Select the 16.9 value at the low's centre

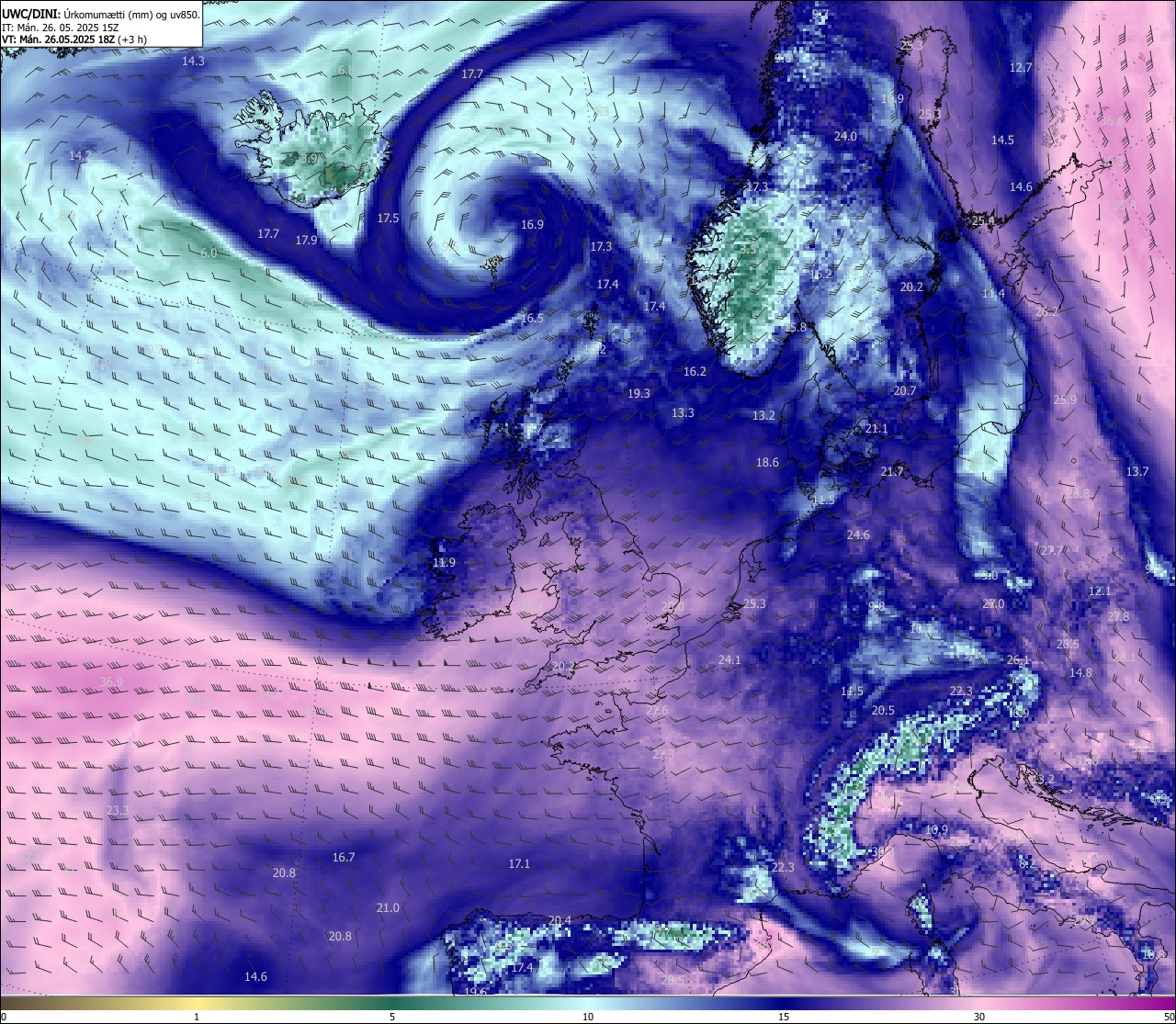pos(532,224)
